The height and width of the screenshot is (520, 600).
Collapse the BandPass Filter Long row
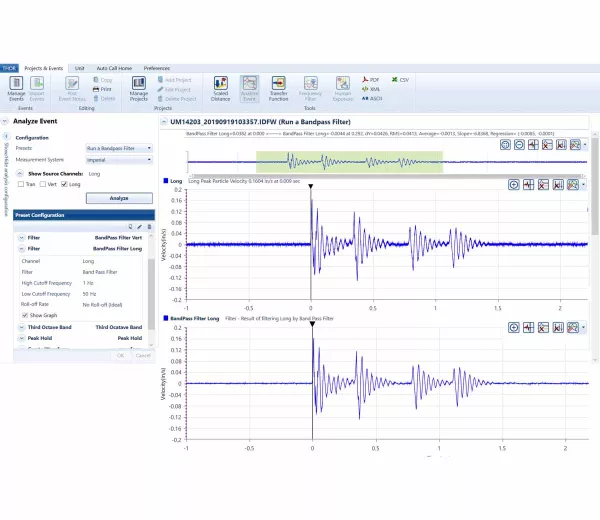coord(21,249)
